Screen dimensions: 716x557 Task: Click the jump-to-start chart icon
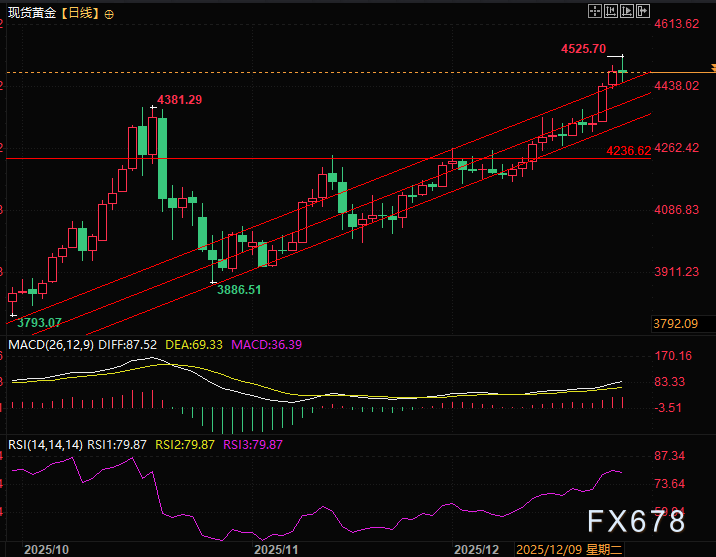tap(612, 10)
